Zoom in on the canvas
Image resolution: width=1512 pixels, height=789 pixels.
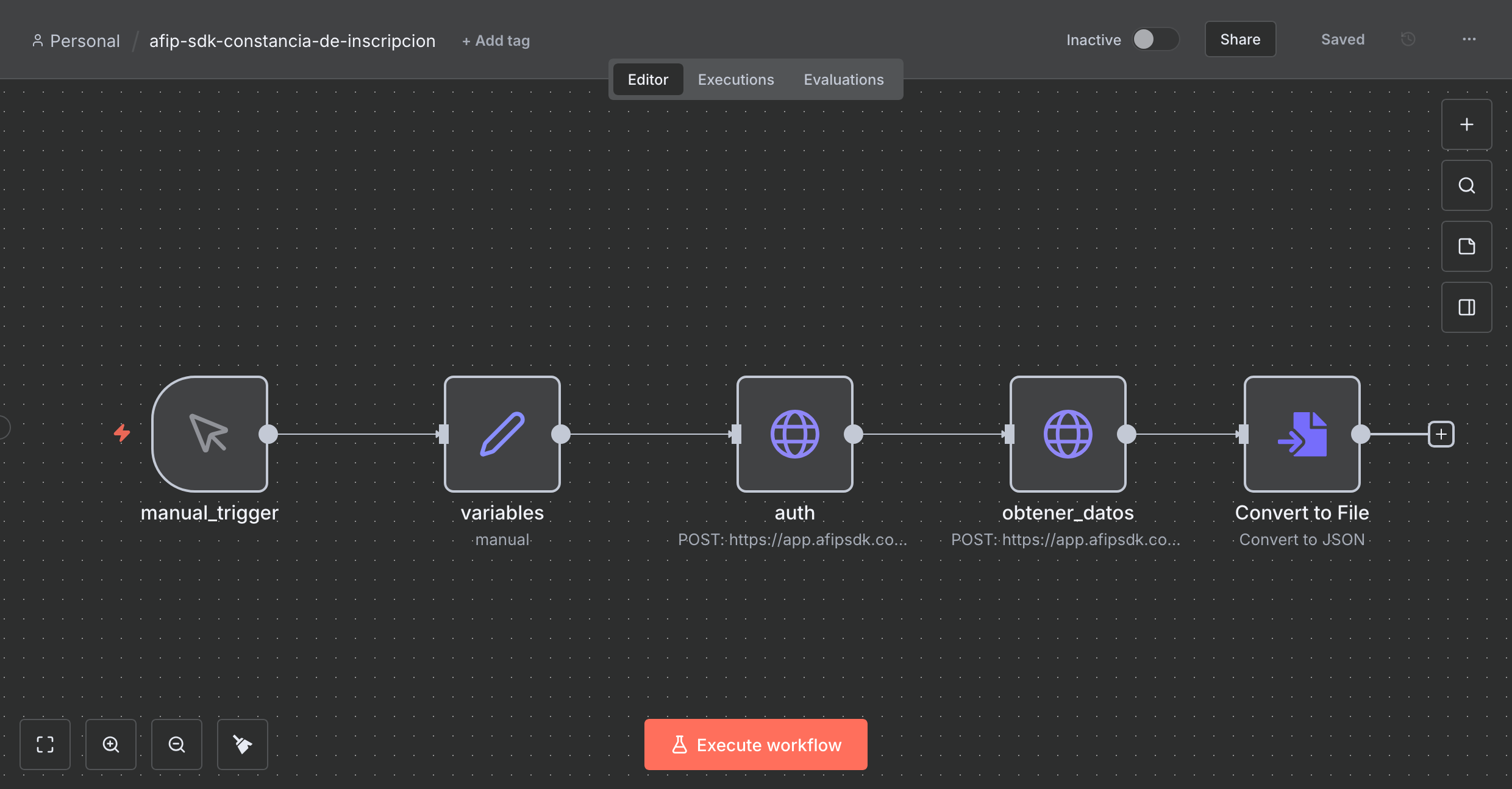click(111, 744)
